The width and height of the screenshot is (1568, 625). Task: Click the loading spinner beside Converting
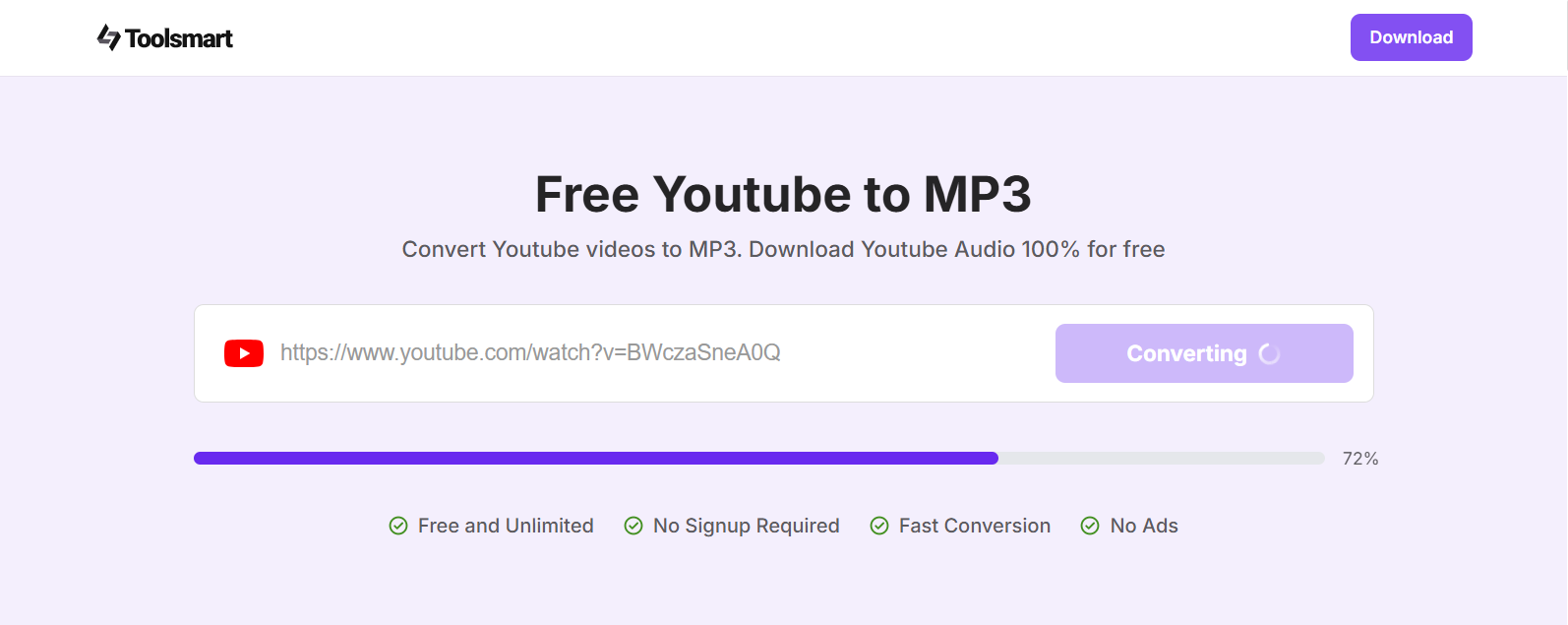tap(1270, 353)
